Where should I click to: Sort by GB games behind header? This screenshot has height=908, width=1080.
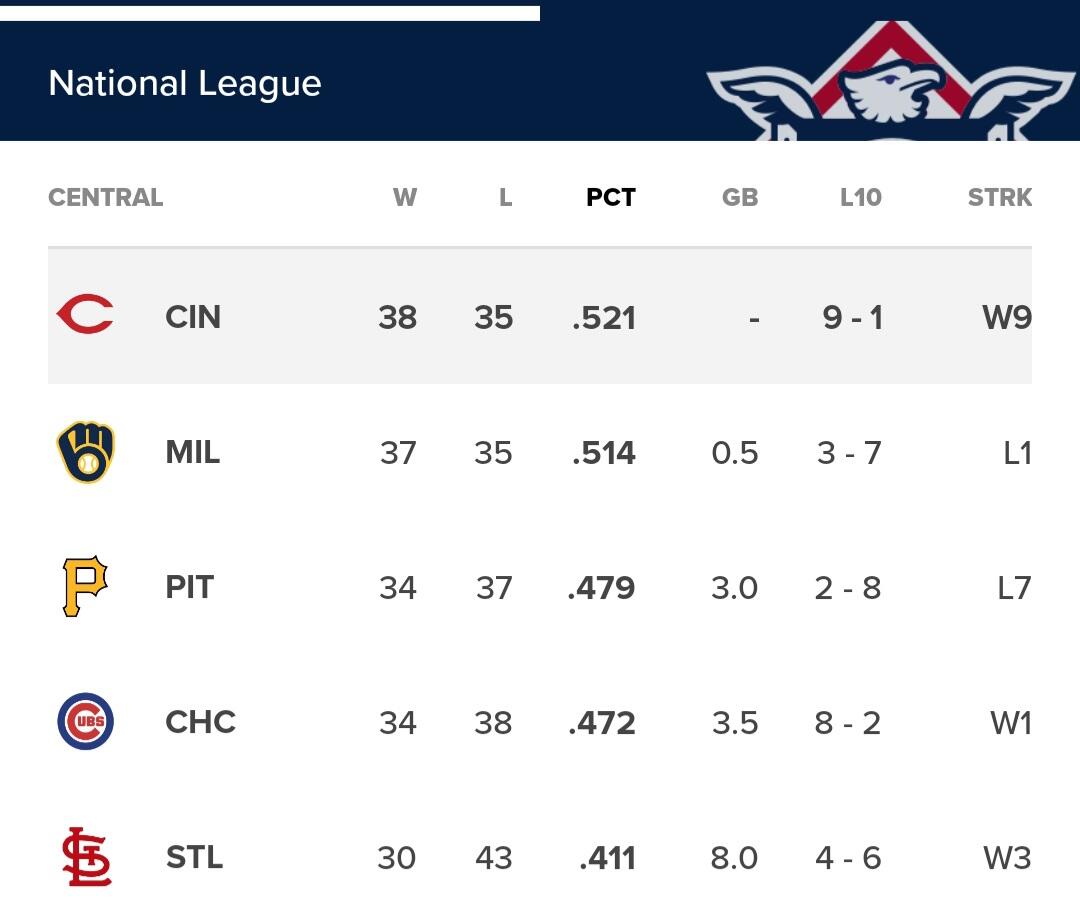click(x=739, y=198)
